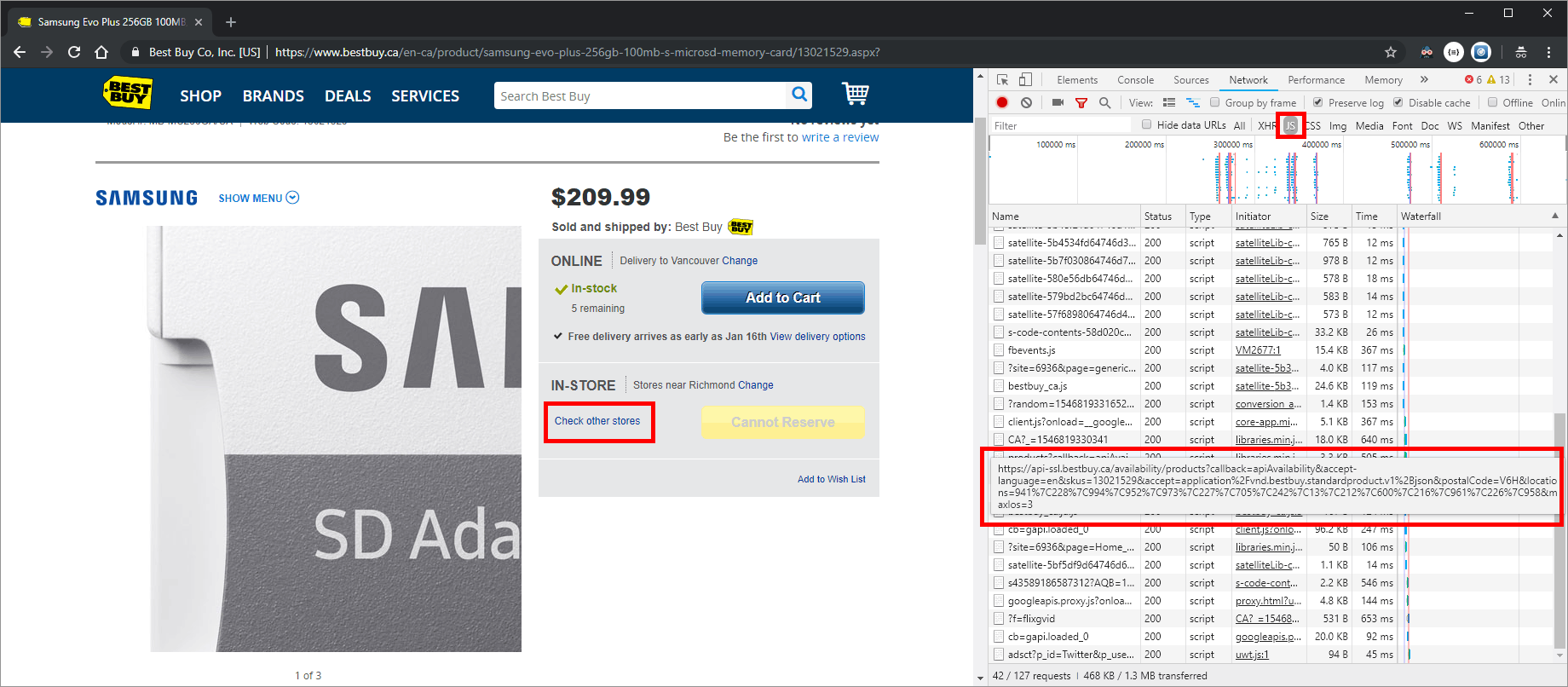1568x687 pixels.
Task: Toggle the overview waterfall view icon
Action: click(1193, 102)
